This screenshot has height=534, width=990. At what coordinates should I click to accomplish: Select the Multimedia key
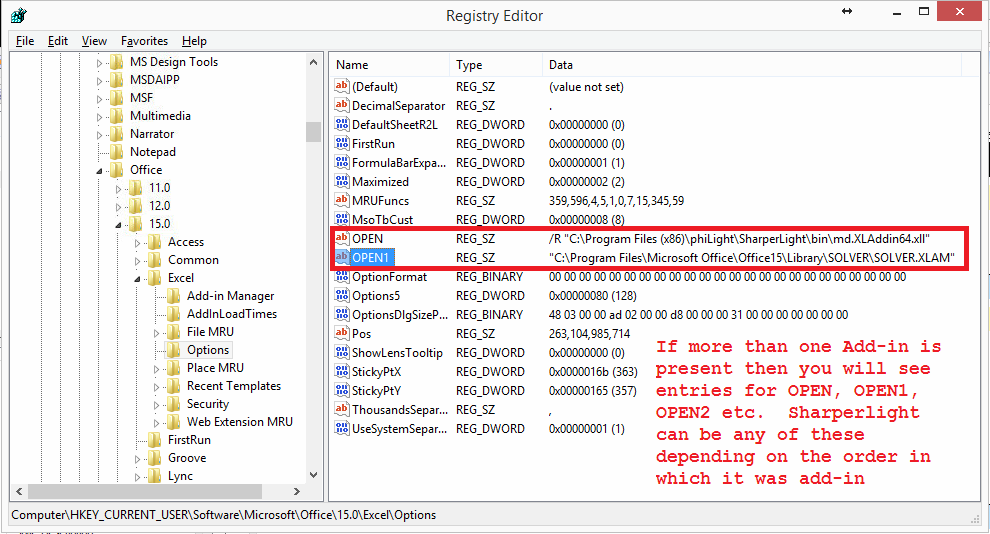point(160,116)
